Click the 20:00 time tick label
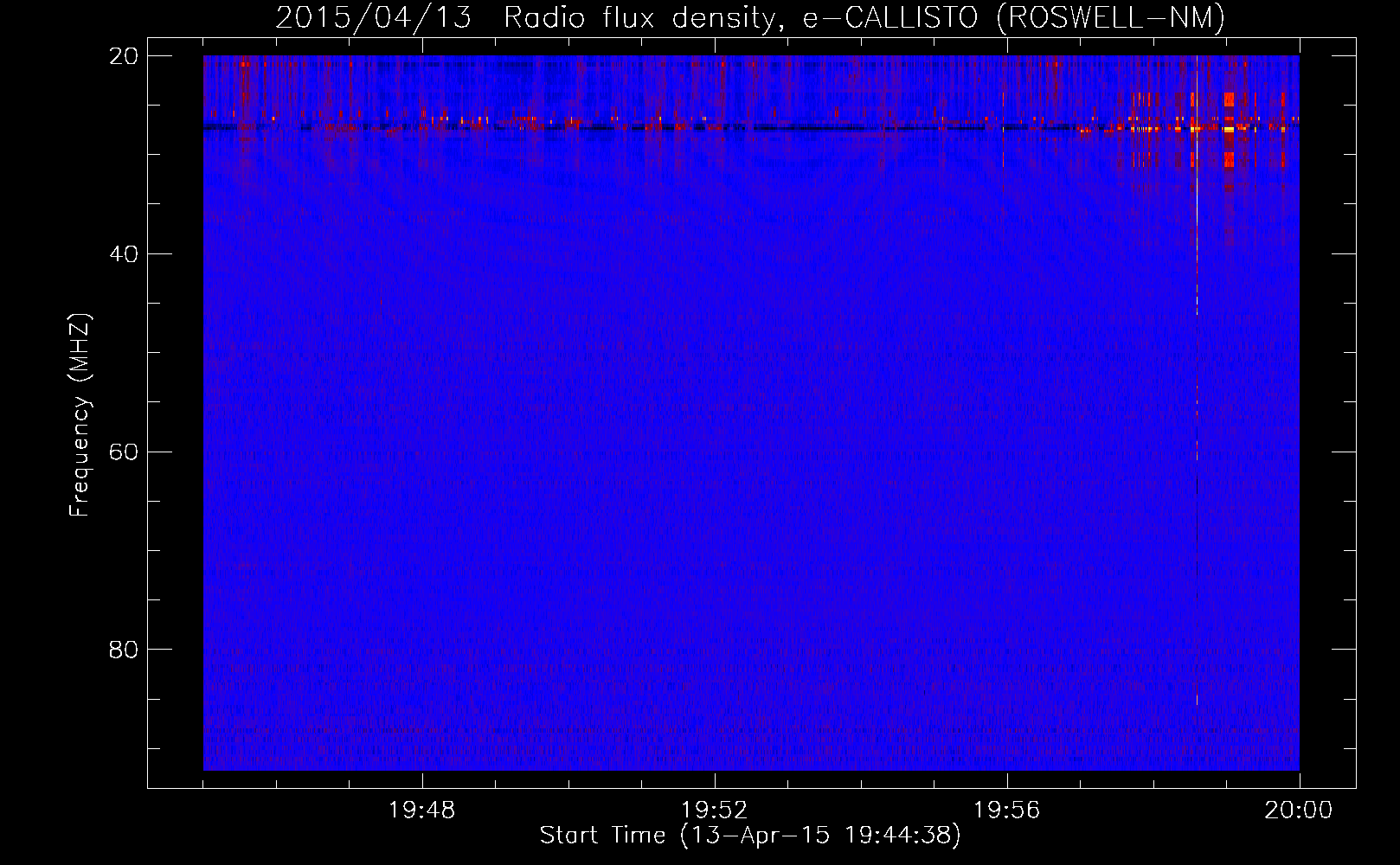This screenshot has height=865, width=1400. 1299,811
